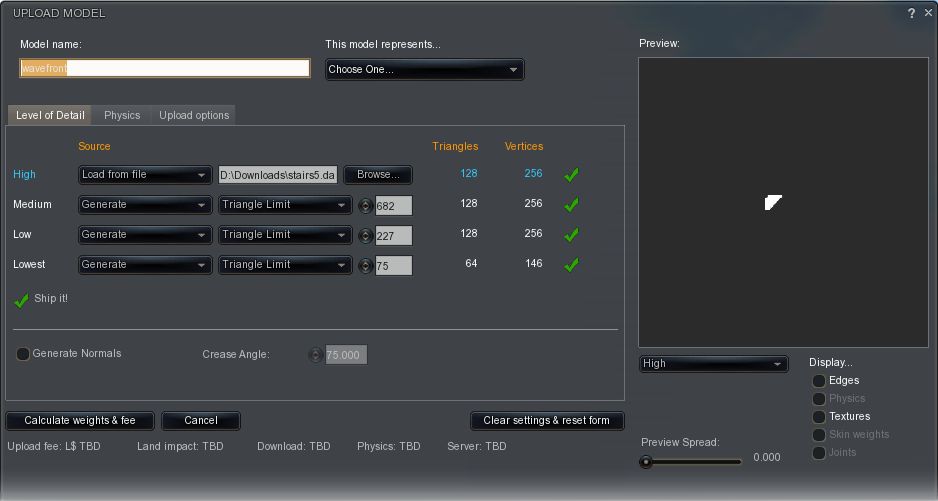Open the Upload options tab

pos(194,115)
